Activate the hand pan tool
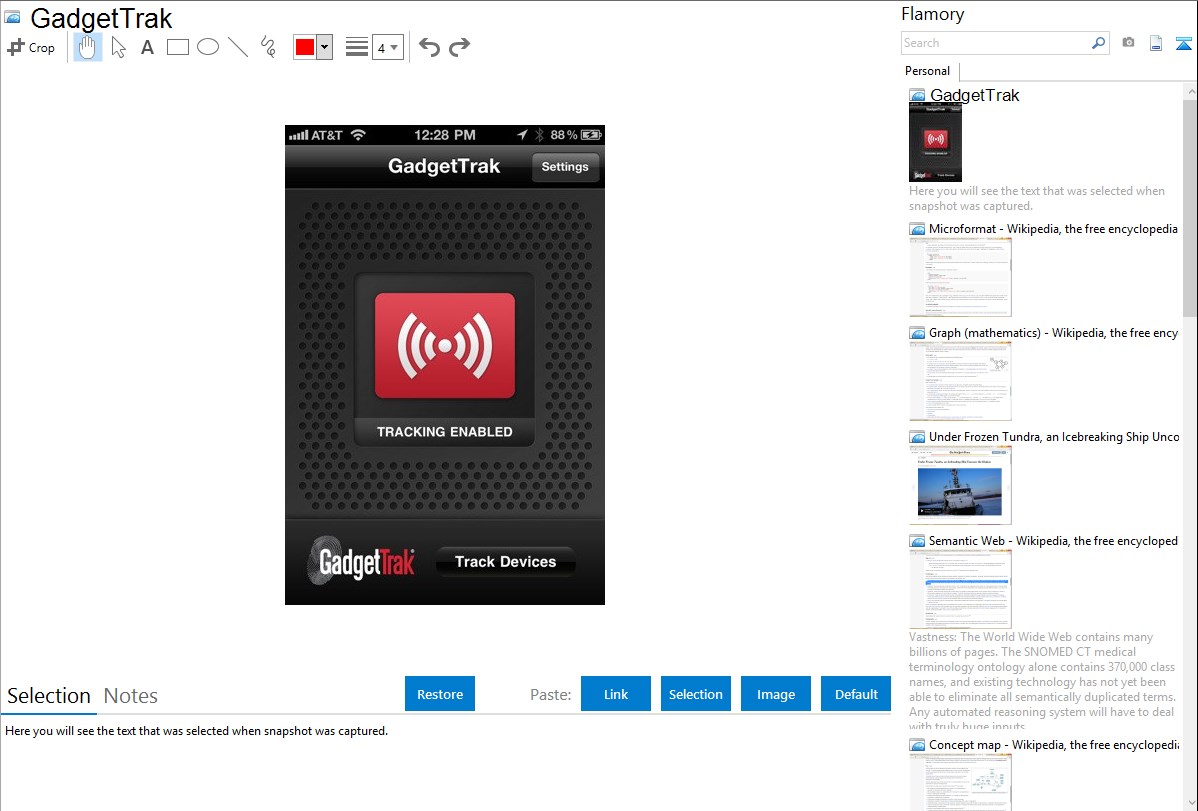The width and height of the screenshot is (1198, 811). click(88, 47)
